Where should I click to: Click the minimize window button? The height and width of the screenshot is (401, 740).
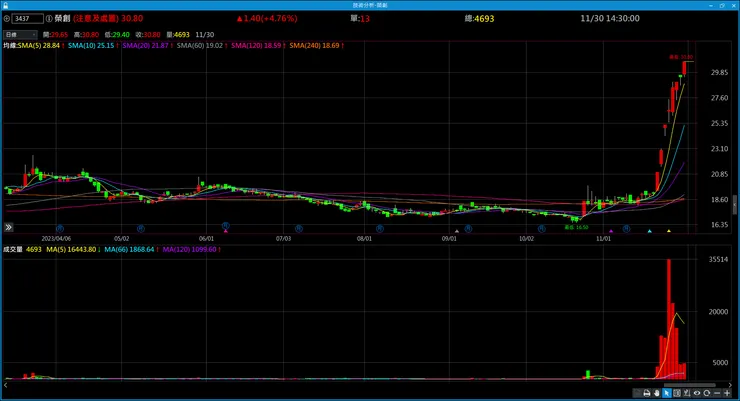click(711, 5)
